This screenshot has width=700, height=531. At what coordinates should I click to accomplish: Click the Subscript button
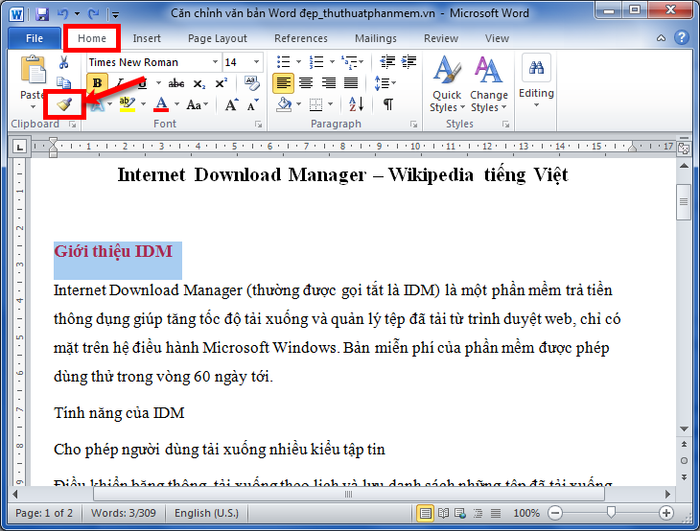click(x=199, y=83)
